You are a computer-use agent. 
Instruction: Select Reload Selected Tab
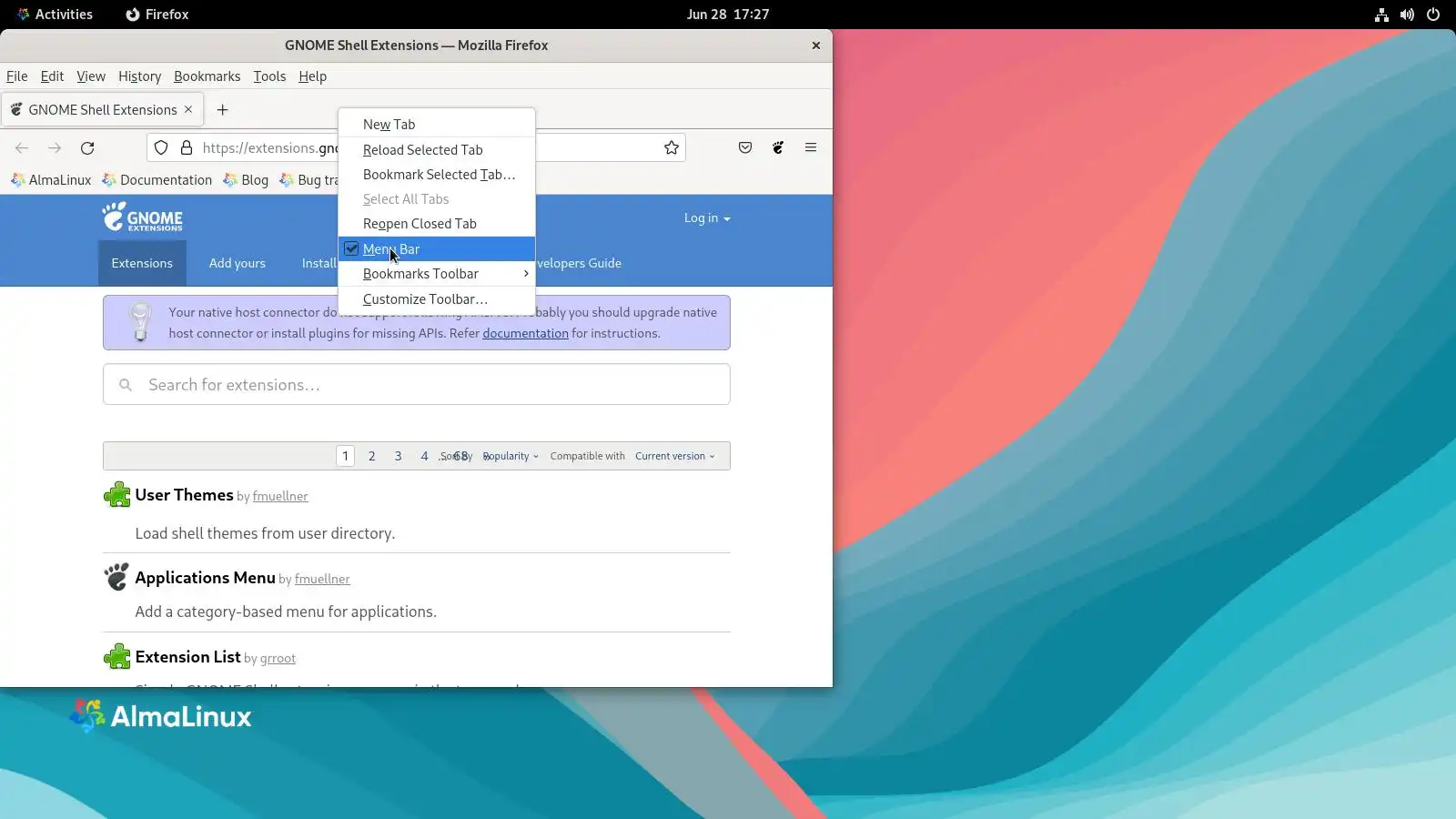click(x=437, y=150)
